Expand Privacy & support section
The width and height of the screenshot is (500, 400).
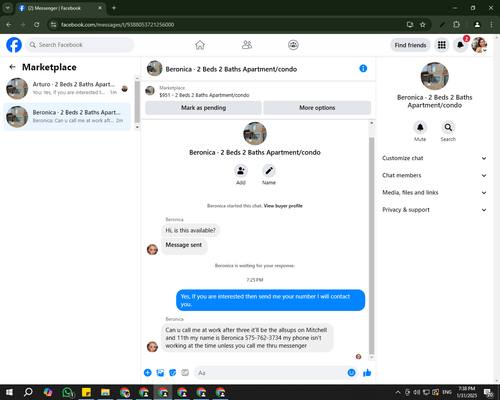(x=434, y=210)
